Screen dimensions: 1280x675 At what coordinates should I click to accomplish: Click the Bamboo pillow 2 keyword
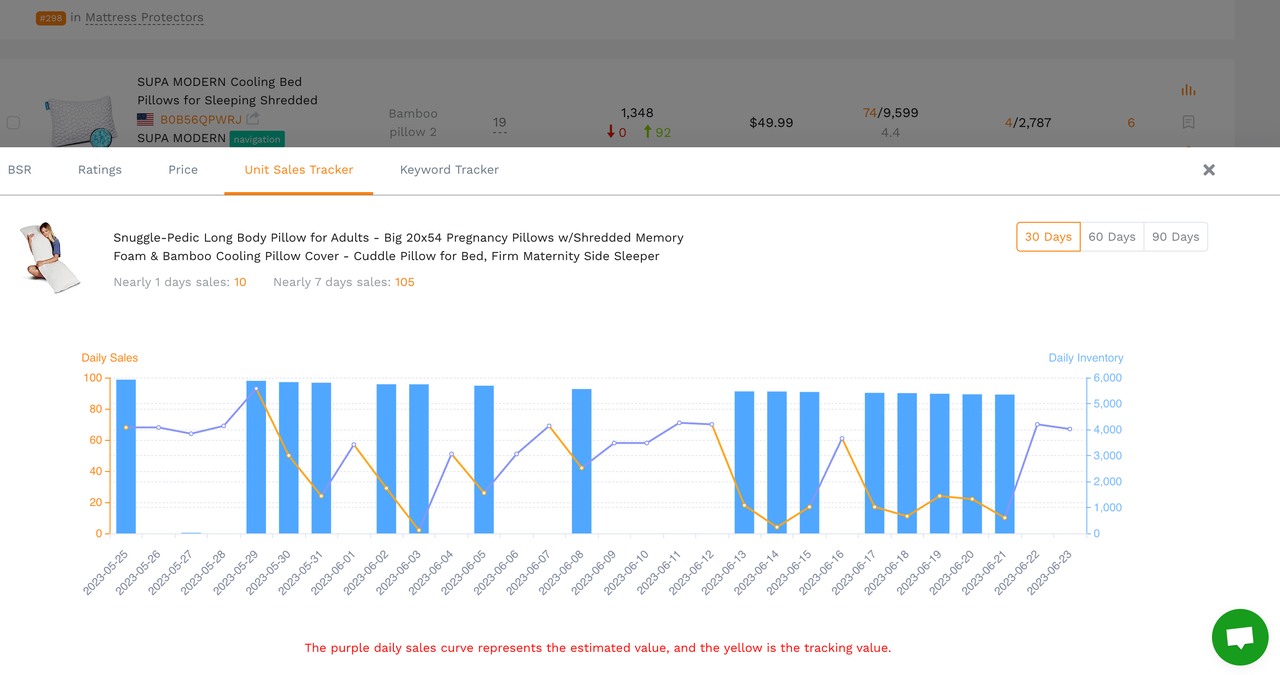point(413,123)
